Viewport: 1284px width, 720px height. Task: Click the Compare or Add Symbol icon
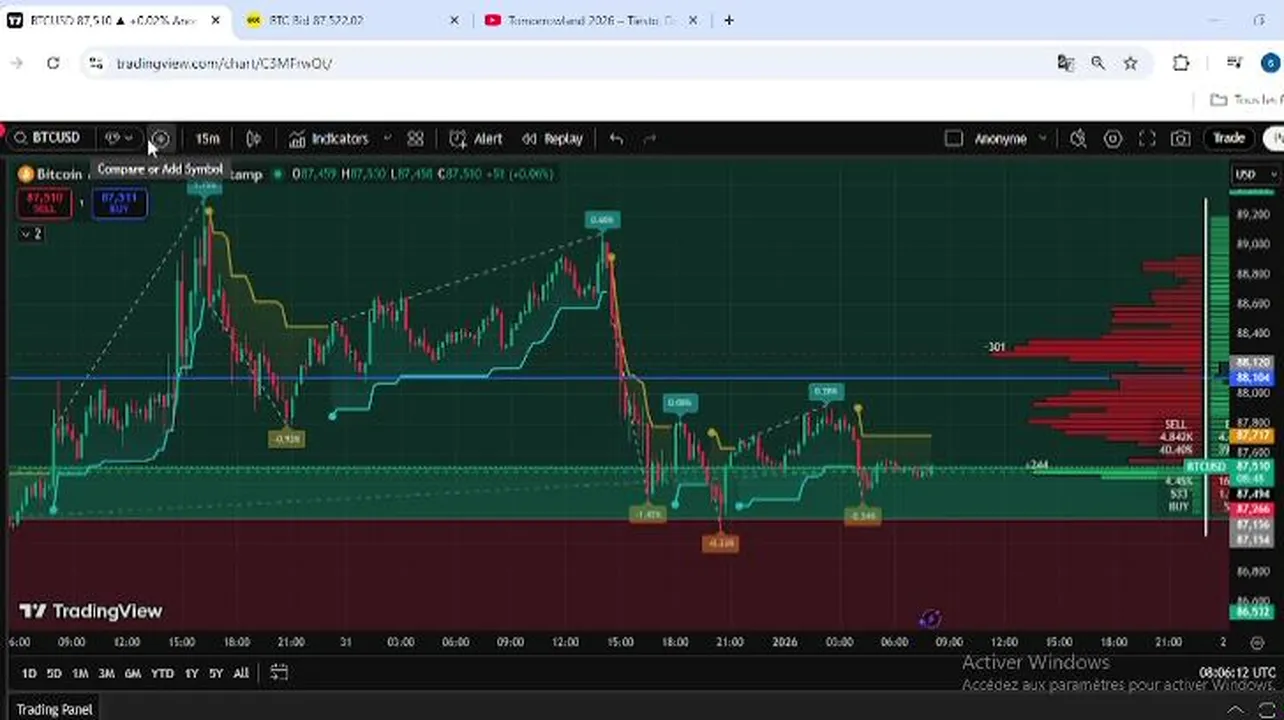point(159,139)
